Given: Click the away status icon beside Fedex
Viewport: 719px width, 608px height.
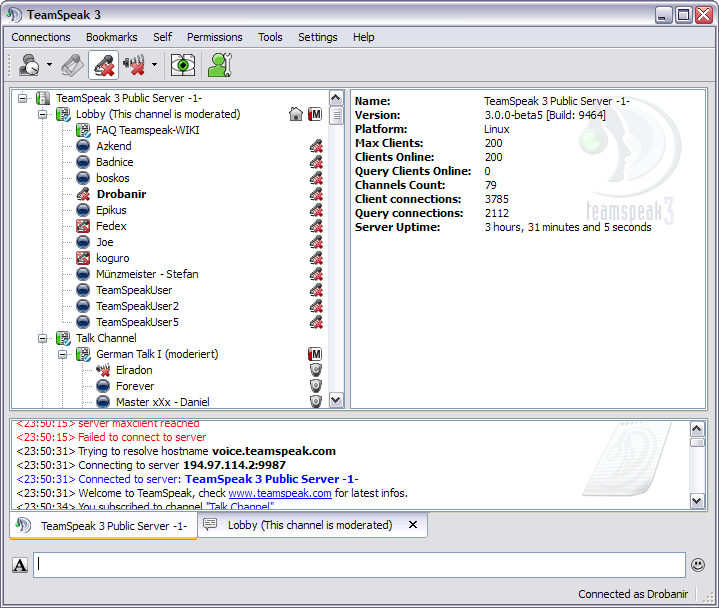Looking at the screenshot, I should pyautogui.click(x=83, y=227).
